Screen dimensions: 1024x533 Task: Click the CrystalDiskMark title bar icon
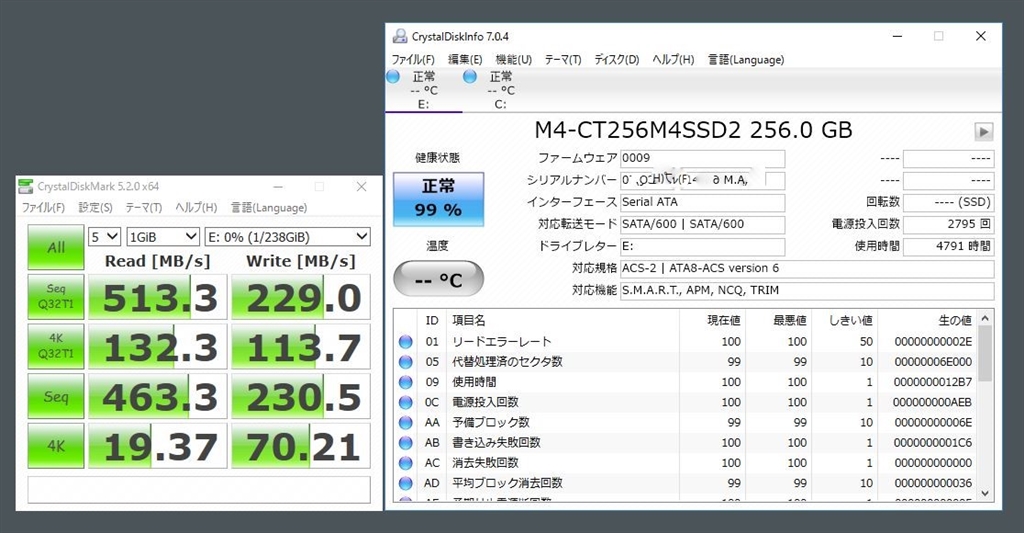pyautogui.click(x=25, y=186)
